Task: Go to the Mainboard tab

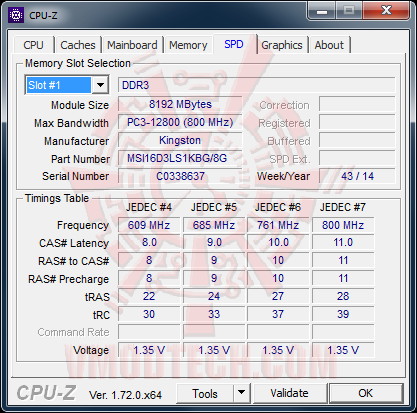Action: (x=132, y=45)
